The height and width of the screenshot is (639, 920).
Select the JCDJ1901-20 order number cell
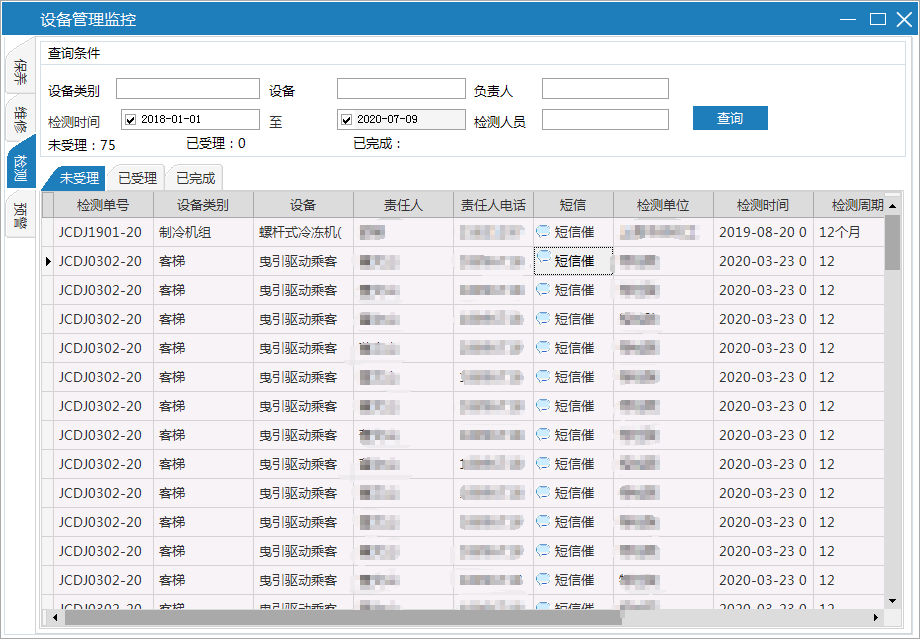click(x=103, y=232)
